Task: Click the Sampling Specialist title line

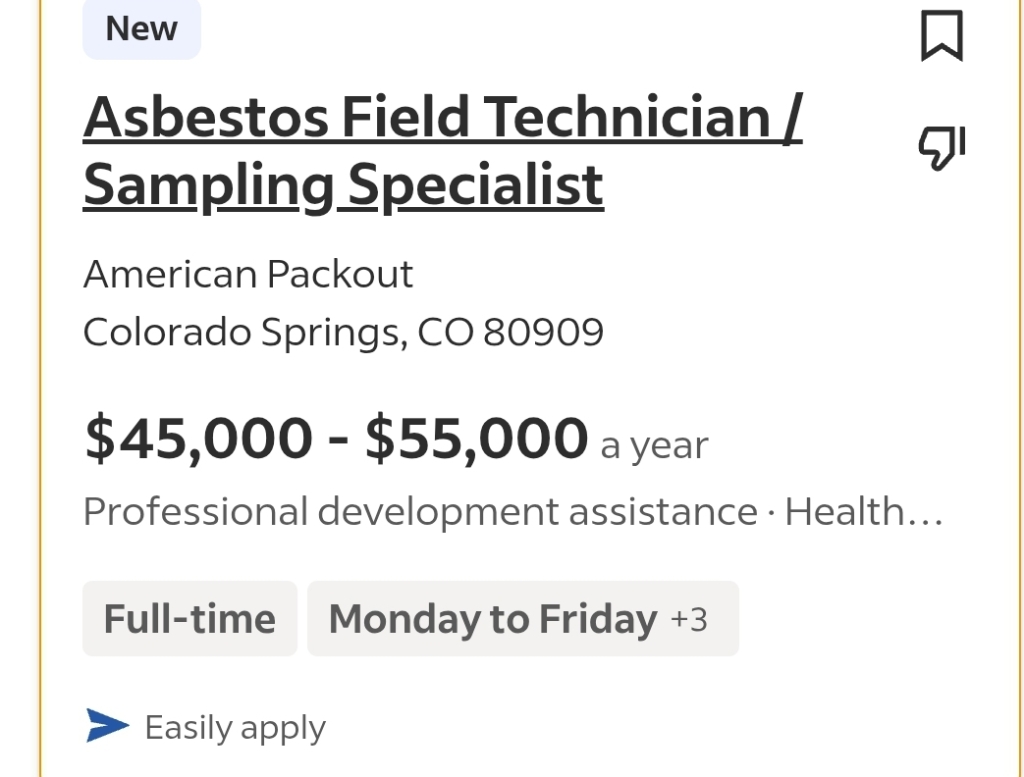Action: point(344,186)
